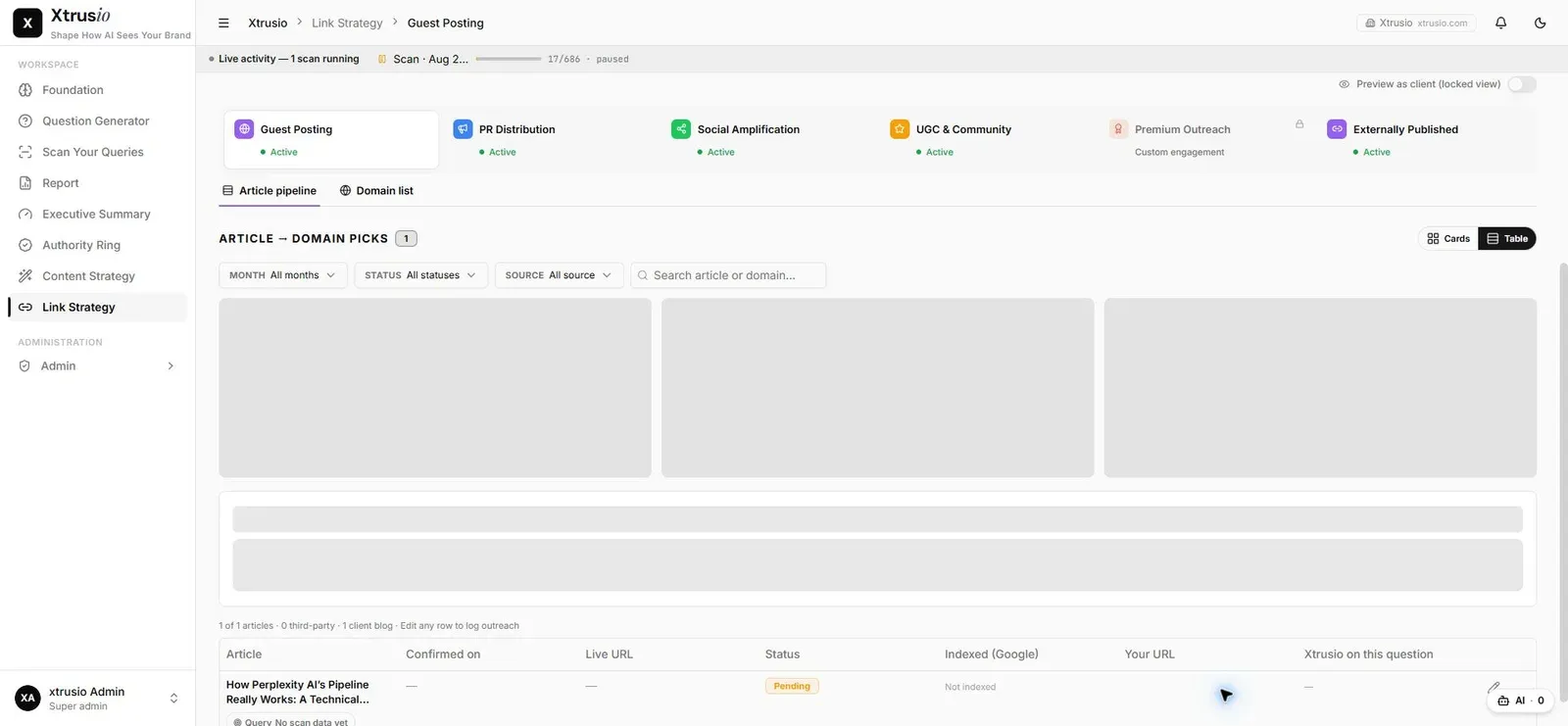Click the Your URL column header

[1150, 654]
